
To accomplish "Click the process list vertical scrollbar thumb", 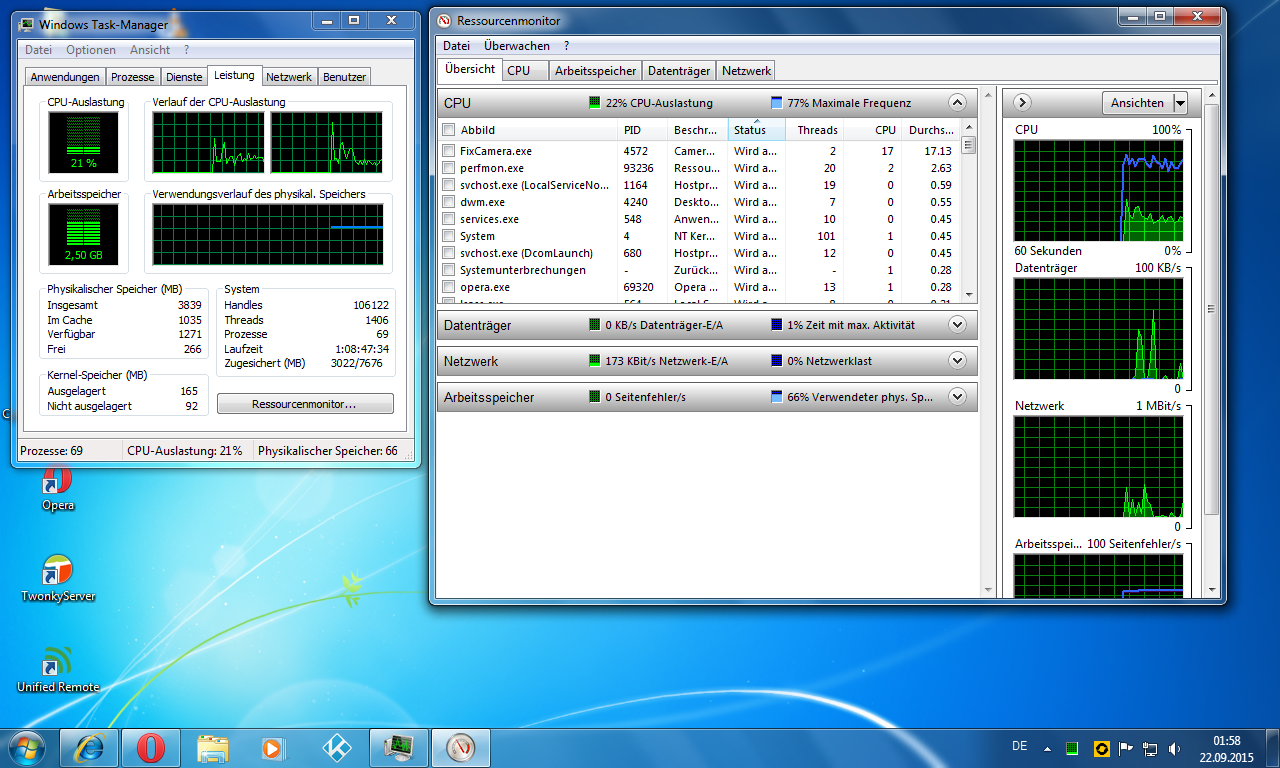I will 968,146.
